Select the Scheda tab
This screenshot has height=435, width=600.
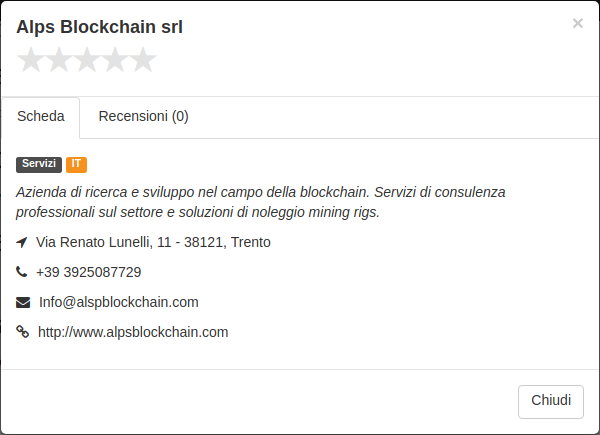[41, 116]
